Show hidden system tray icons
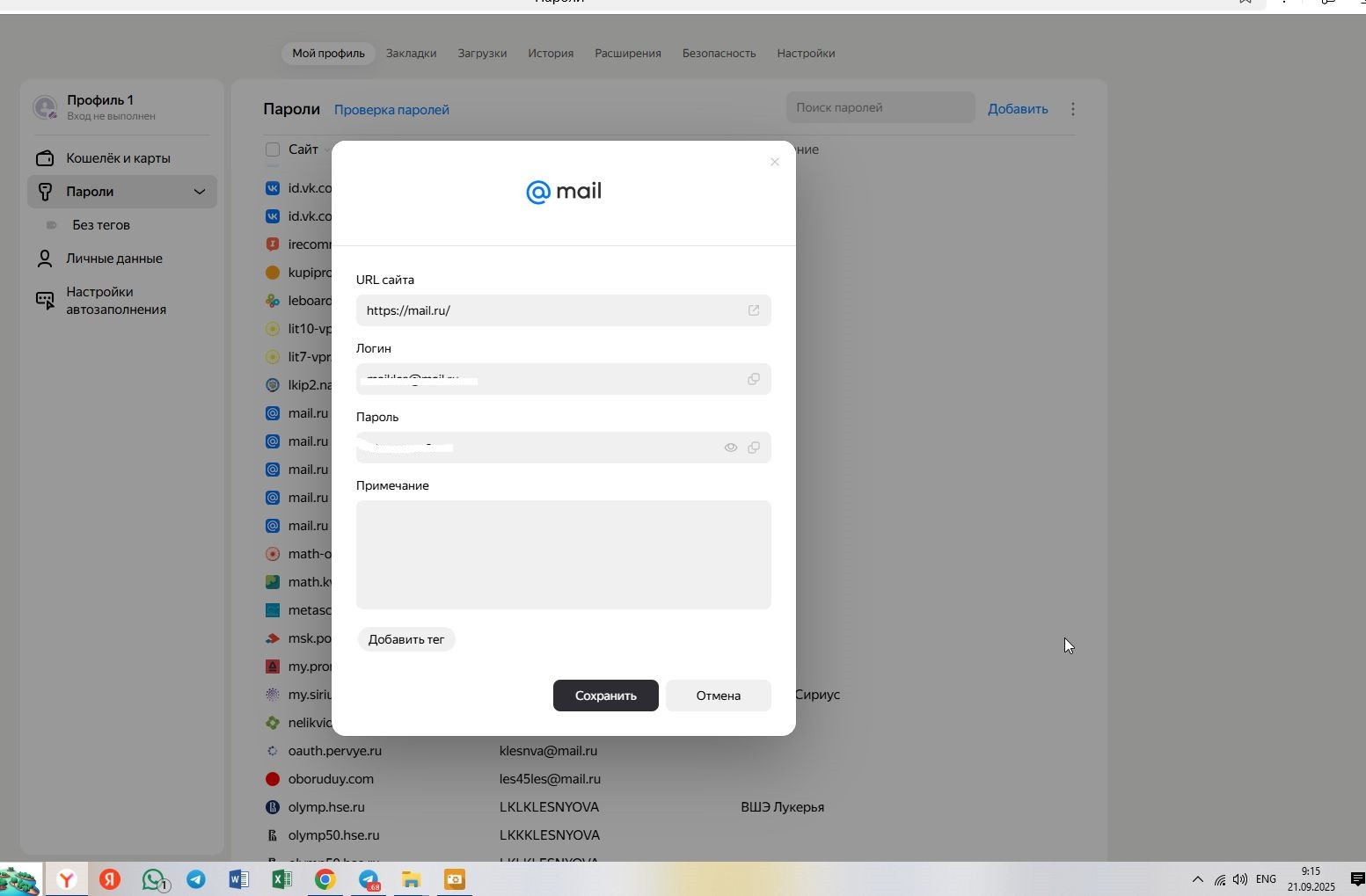This screenshot has width=1366, height=896. tap(1197, 879)
